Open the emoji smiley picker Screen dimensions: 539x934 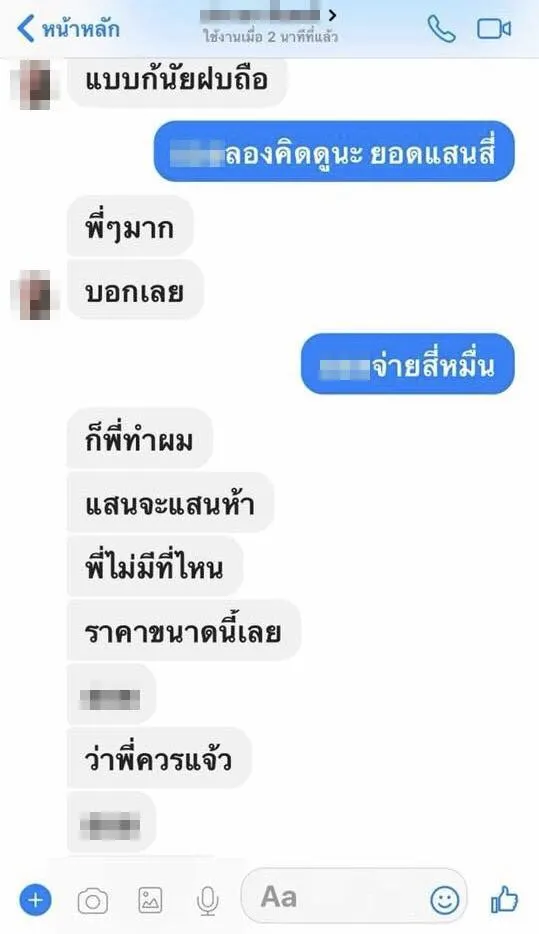(444, 900)
